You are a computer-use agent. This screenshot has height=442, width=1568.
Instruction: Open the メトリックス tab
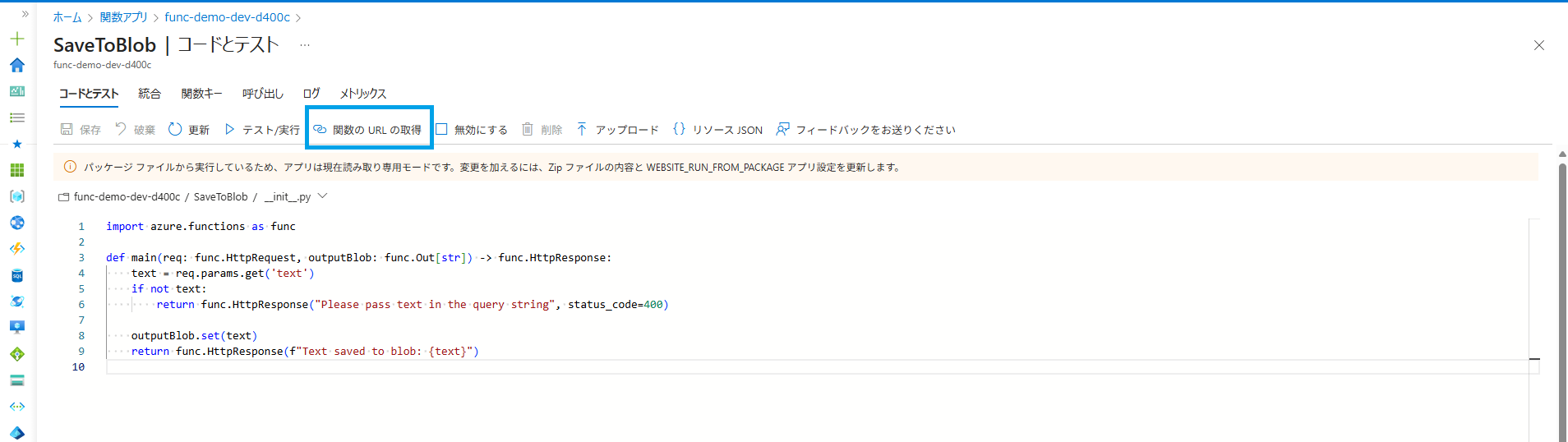(x=363, y=94)
